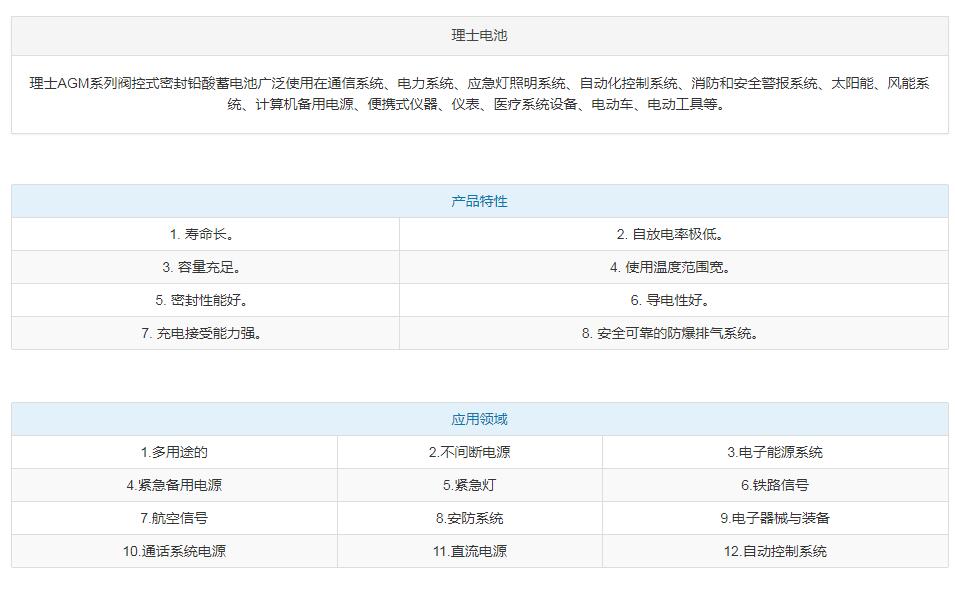Click the cell '12.自动控制系统'
This screenshot has height=593, width=955.
click(775, 550)
